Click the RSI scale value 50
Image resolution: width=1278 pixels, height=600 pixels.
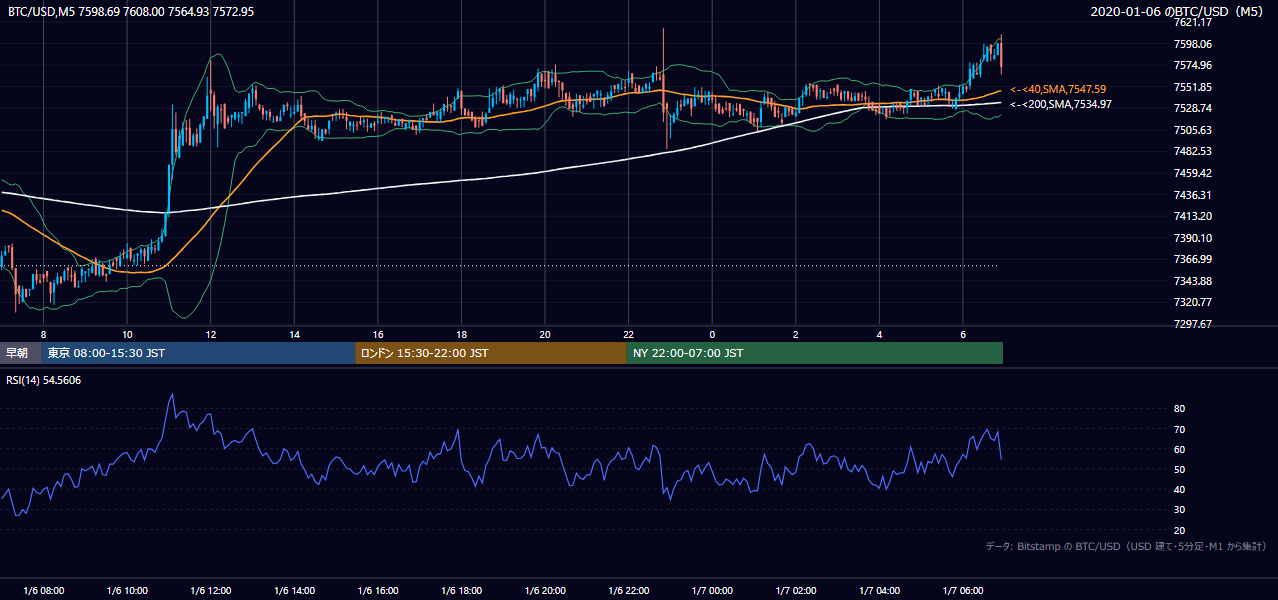coord(1179,469)
